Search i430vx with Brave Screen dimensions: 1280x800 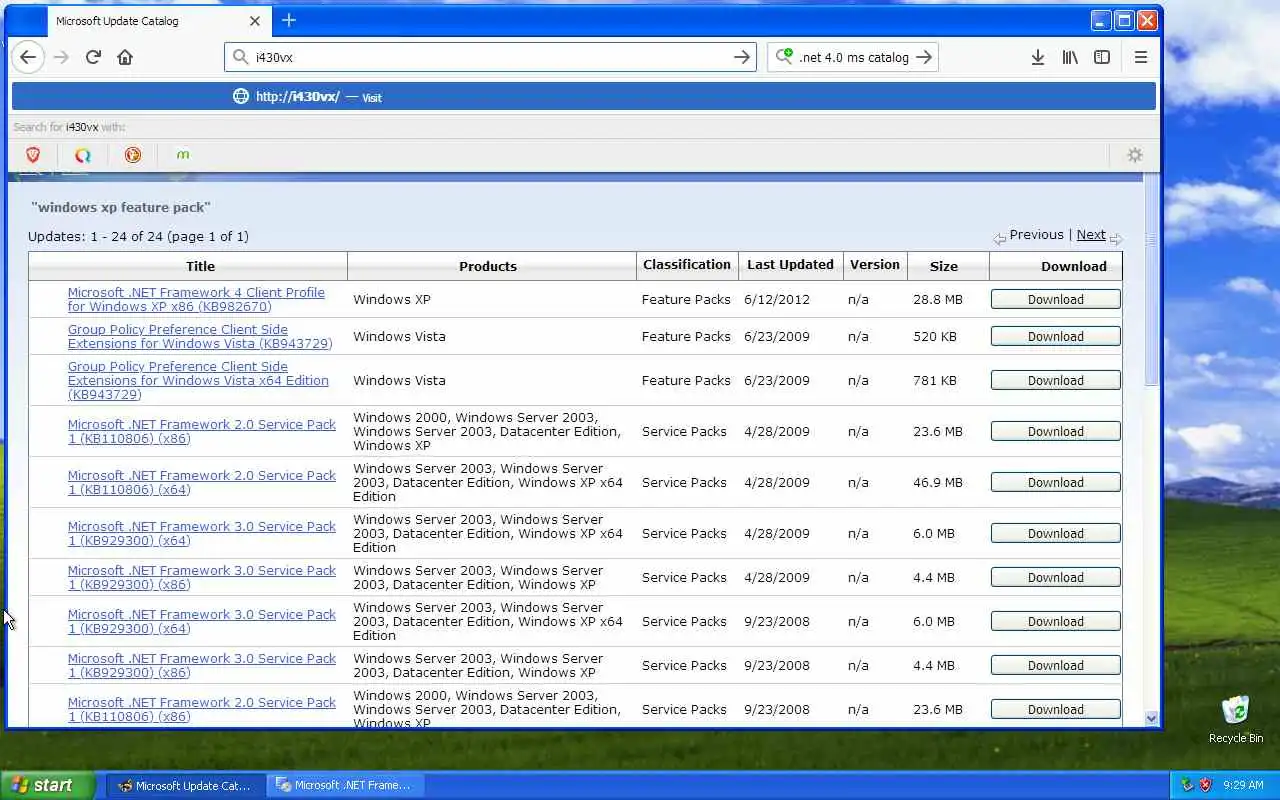(x=33, y=155)
